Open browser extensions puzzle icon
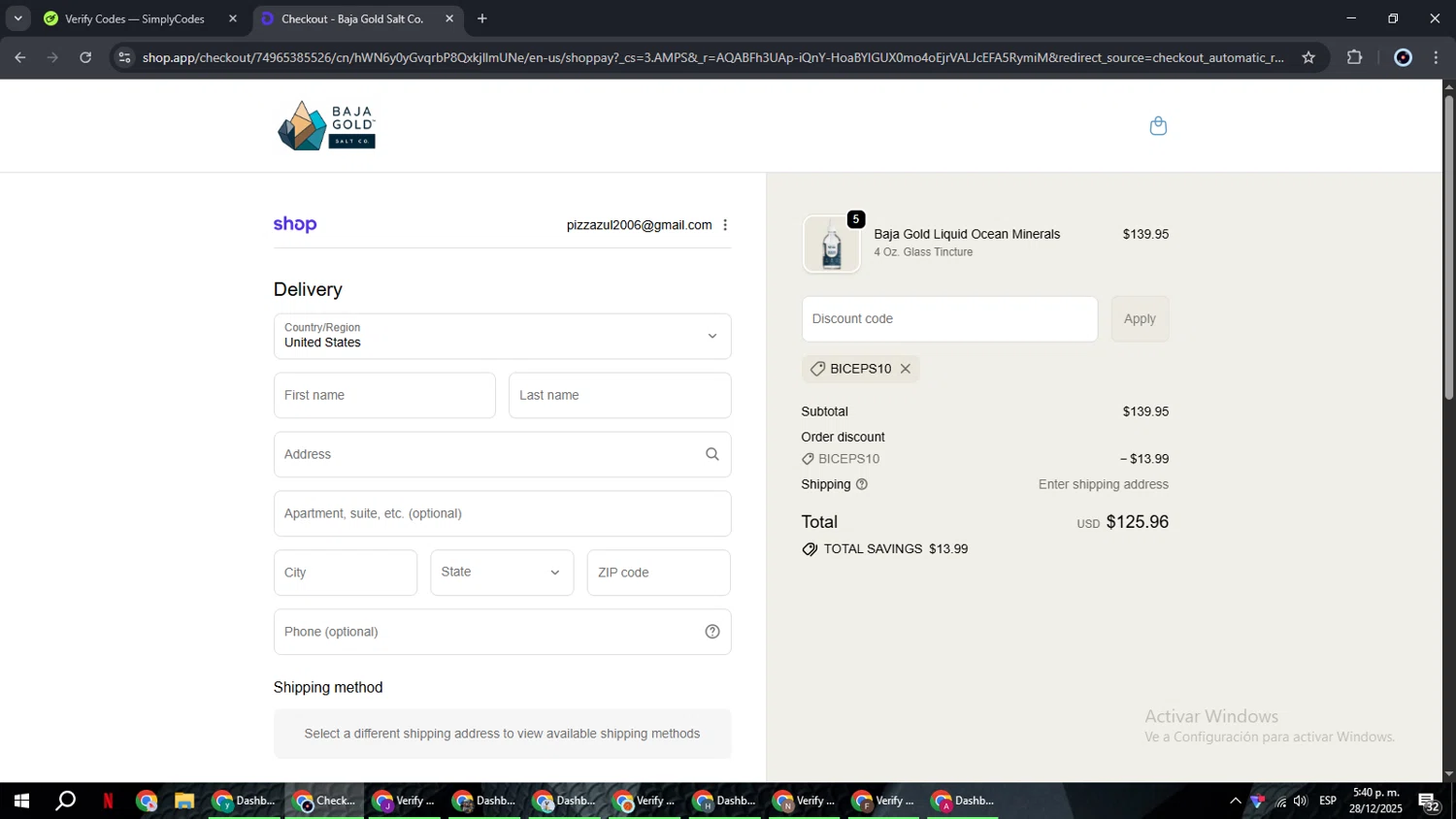 tap(1355, 57)
